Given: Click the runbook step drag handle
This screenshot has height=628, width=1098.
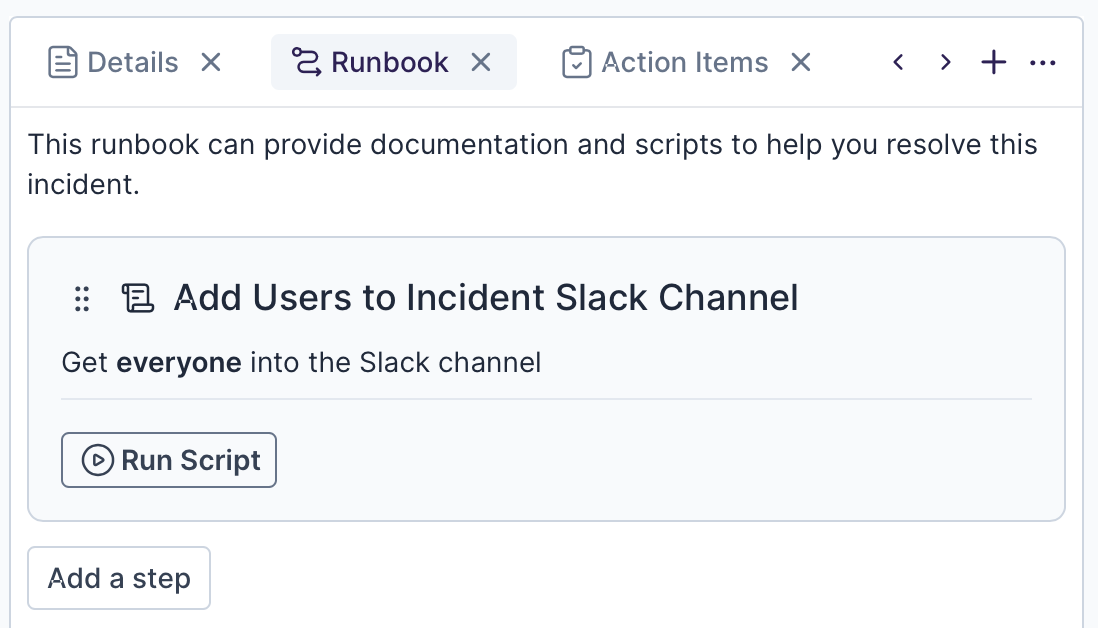Looking at the screenshot, I should [x=83, y=298].
